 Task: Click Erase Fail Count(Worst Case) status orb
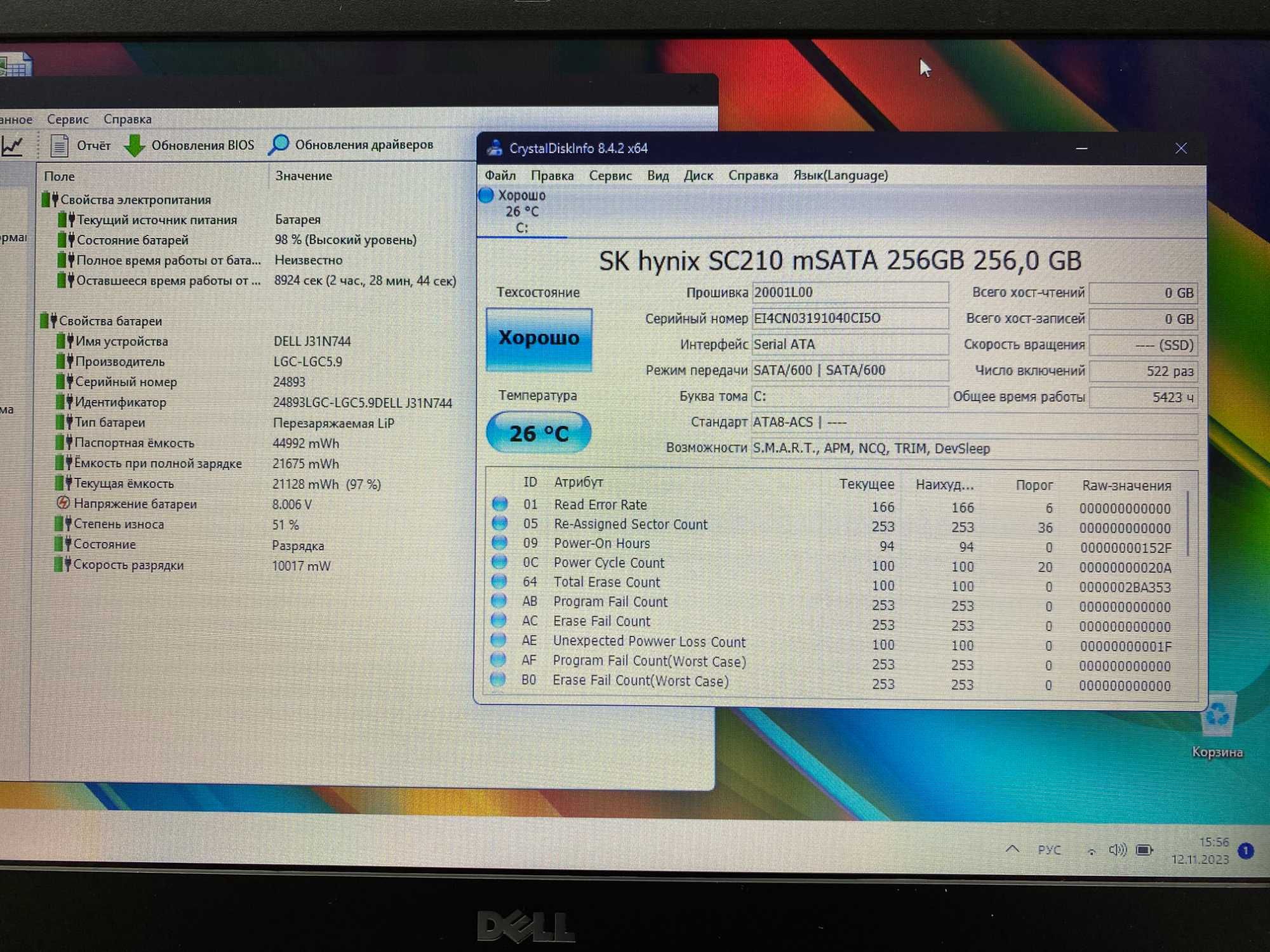[498, 679]
